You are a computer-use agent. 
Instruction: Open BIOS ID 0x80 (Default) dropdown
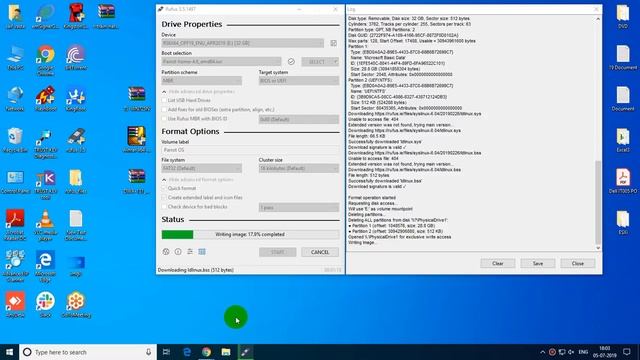point(299,119)
